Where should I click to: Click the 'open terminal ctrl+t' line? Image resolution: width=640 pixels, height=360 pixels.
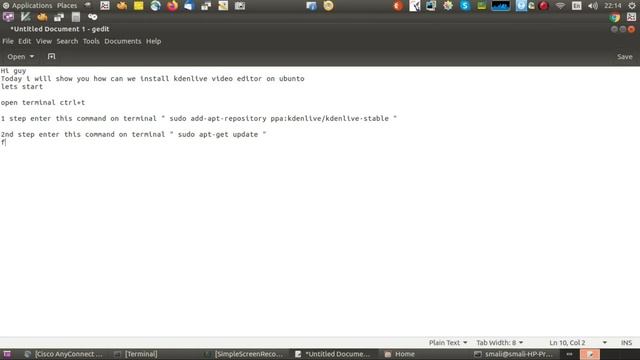tap(43, 102)
